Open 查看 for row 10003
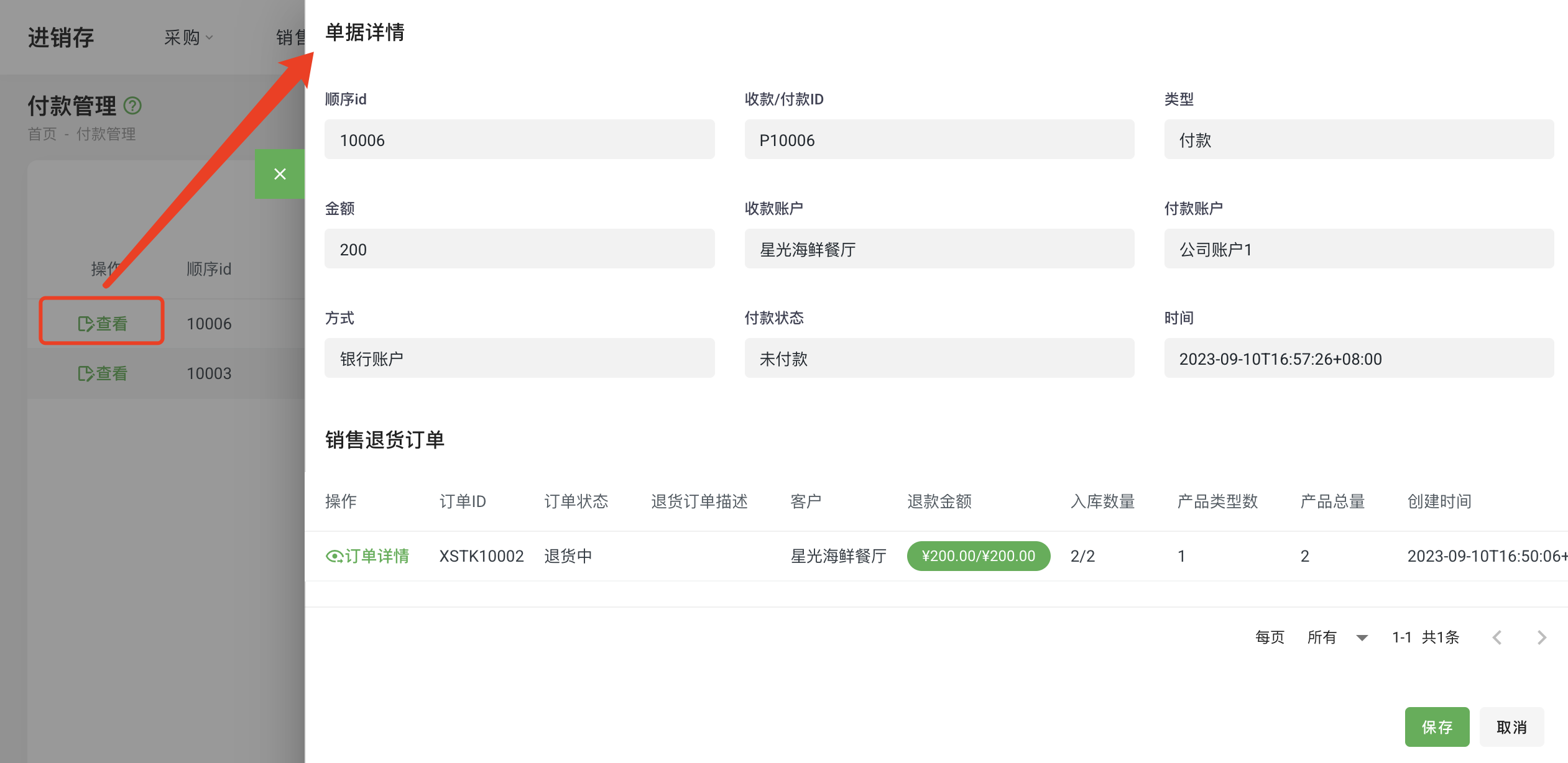 [x=103, y=373]
